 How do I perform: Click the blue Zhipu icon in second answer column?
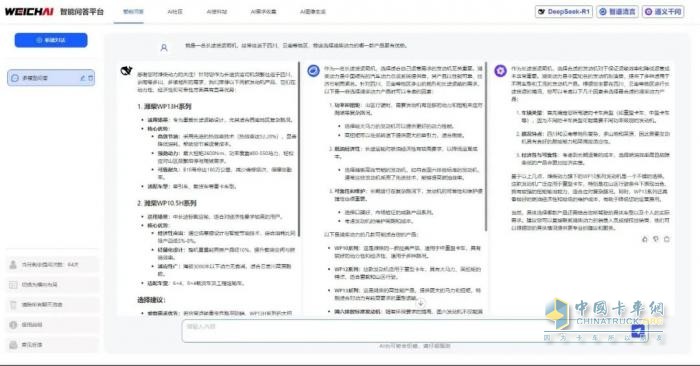point(313,71)
